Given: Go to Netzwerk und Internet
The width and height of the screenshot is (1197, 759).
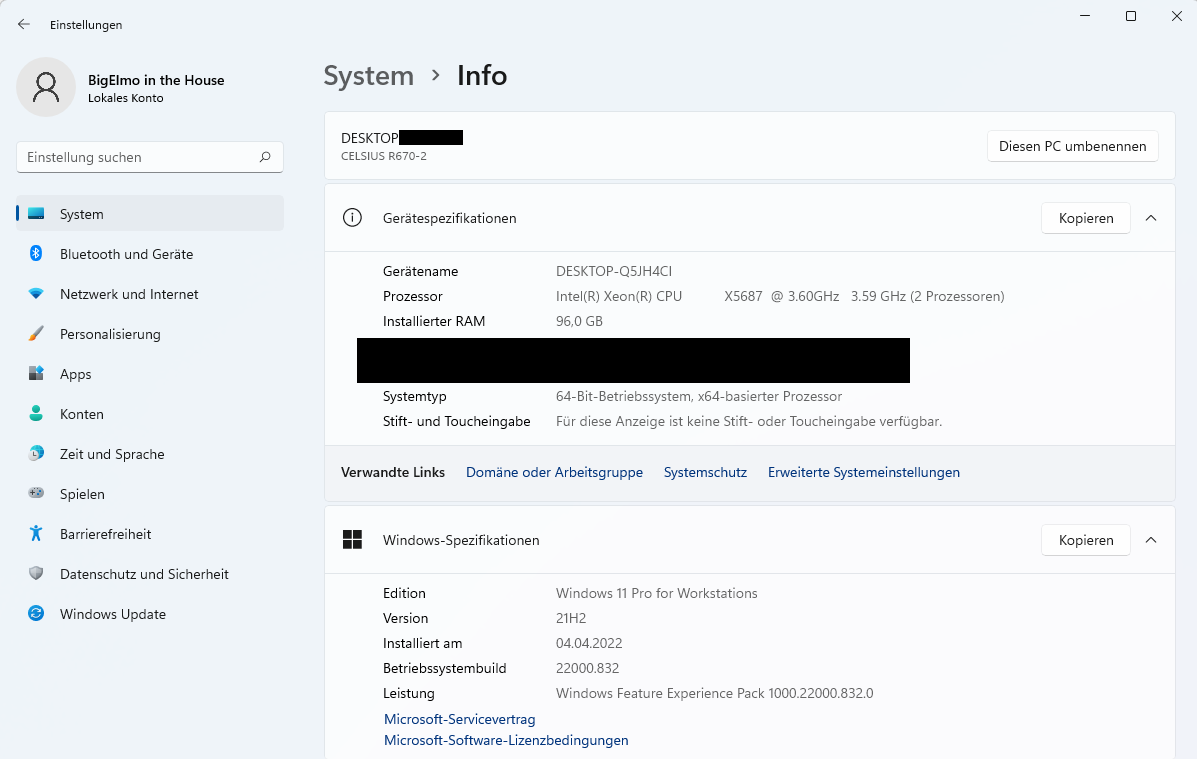Looking at the screenshot, I should 150,294.
